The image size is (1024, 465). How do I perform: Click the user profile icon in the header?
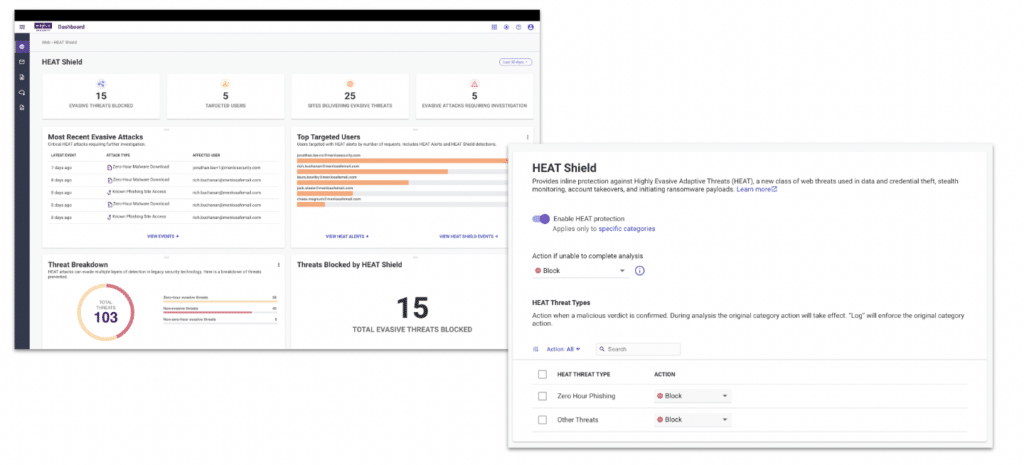[530, 26]
